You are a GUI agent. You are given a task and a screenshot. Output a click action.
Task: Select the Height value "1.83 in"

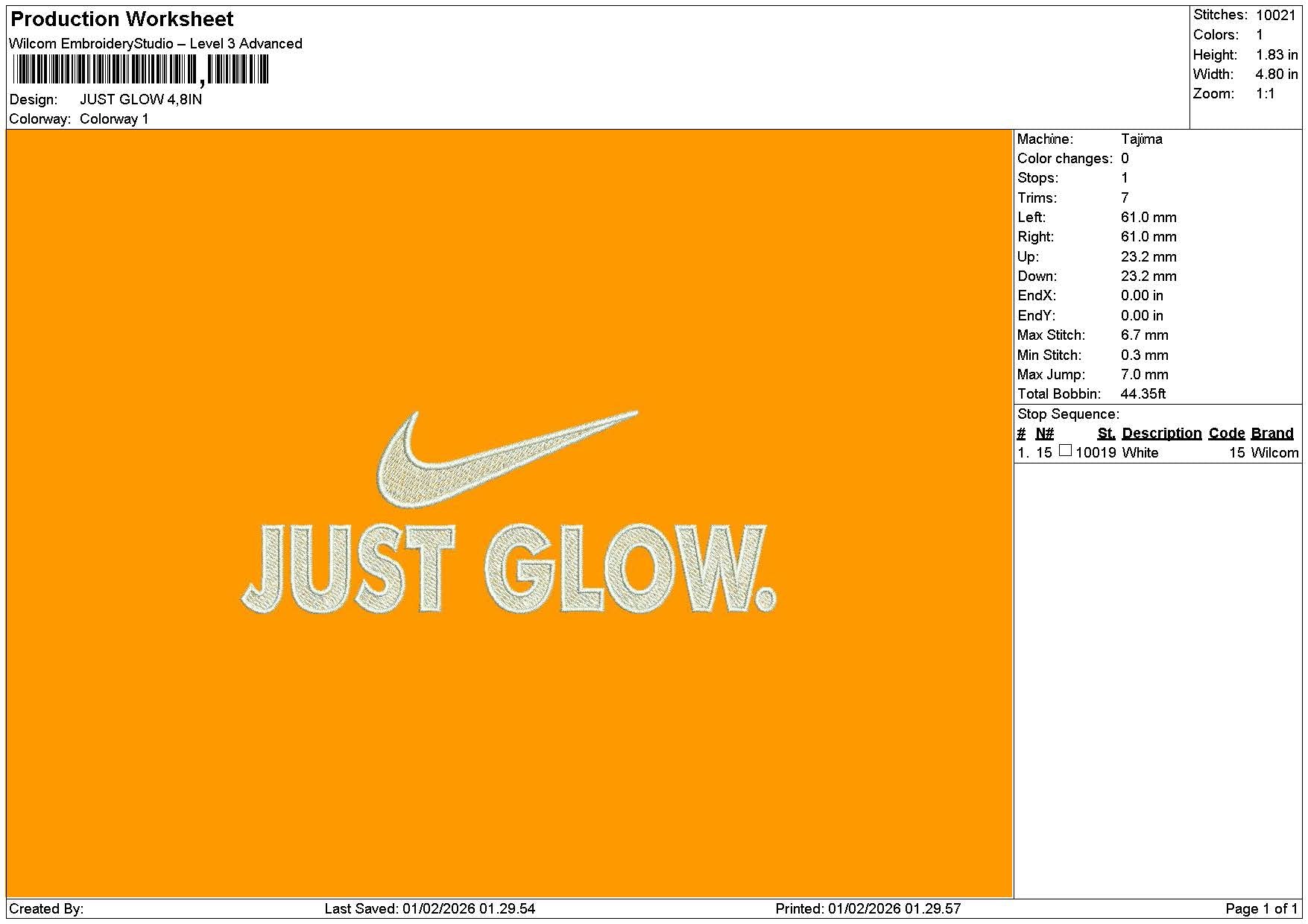tap(1277, 55)
